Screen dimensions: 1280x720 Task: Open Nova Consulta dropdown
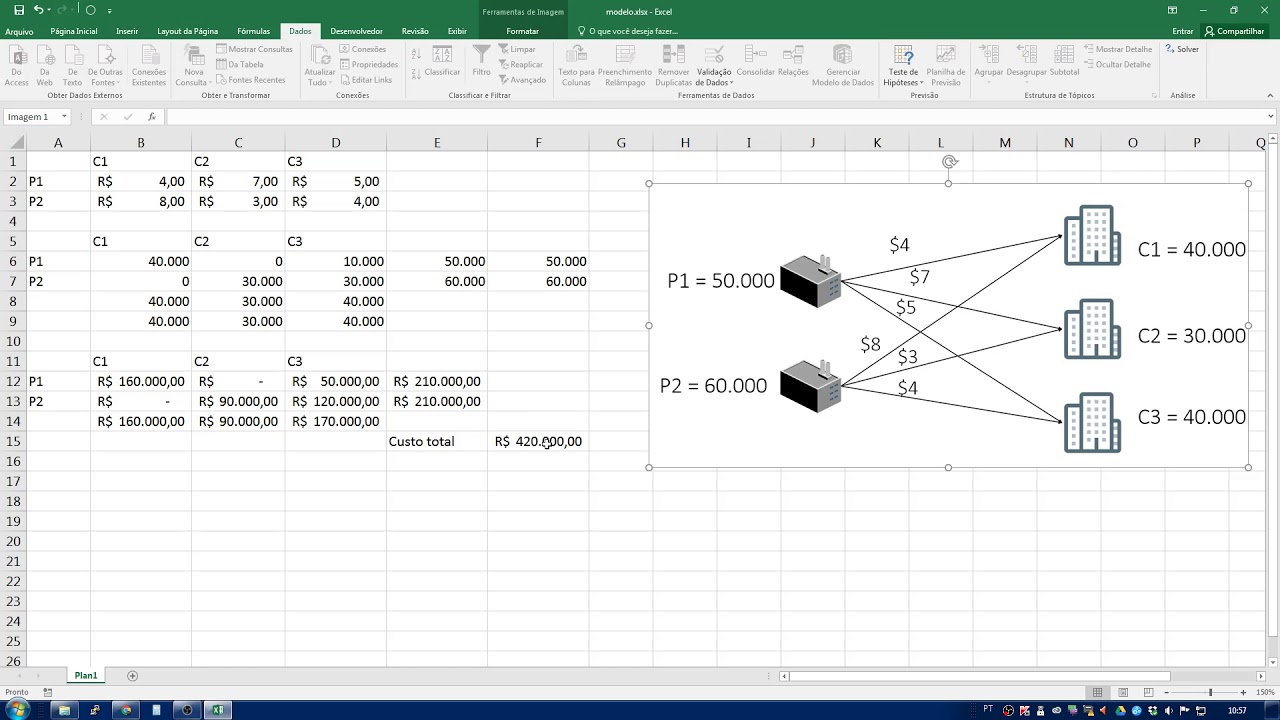click(194, 66)
